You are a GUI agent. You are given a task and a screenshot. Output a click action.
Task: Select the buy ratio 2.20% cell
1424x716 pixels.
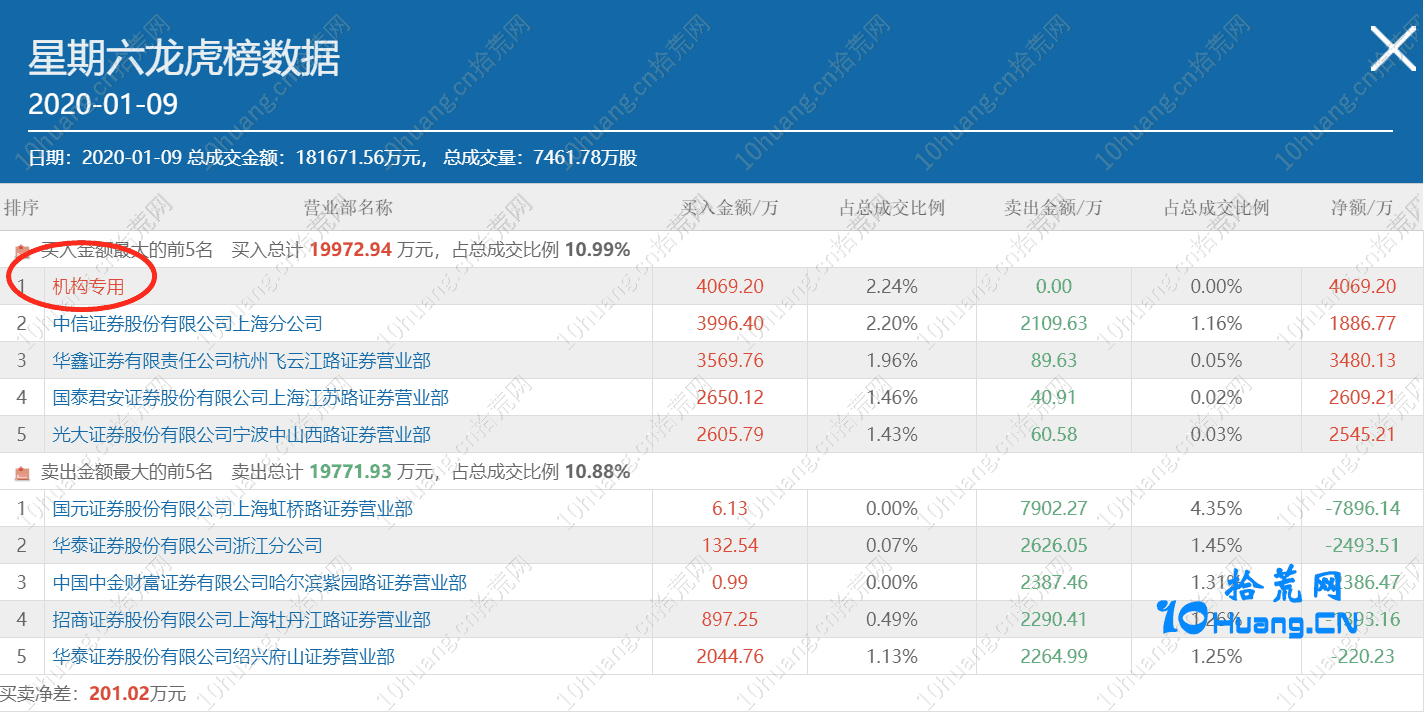pyautogui.click(x=892, y=324)
